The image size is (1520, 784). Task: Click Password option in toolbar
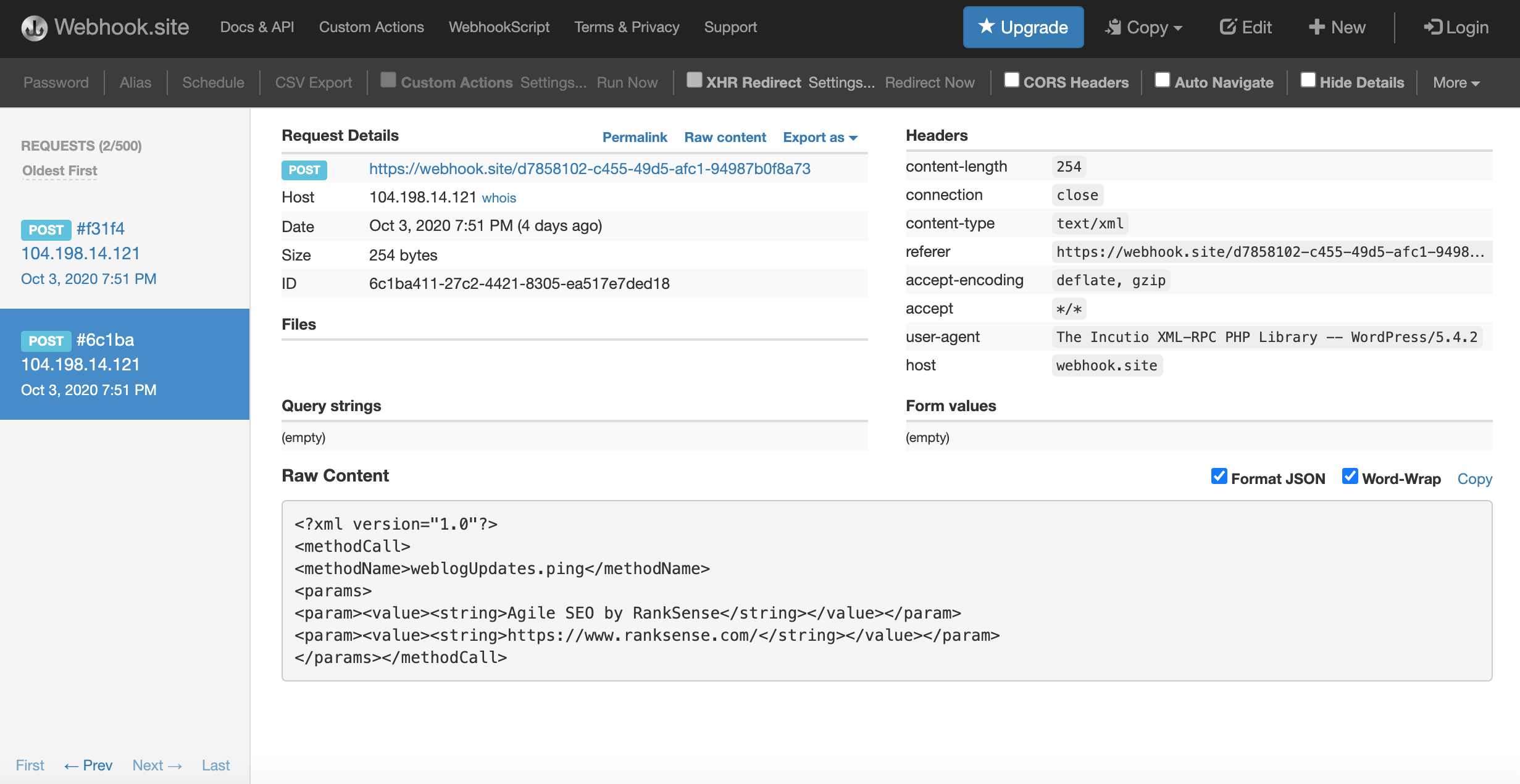pyautogui.click(x=56, y=82)
